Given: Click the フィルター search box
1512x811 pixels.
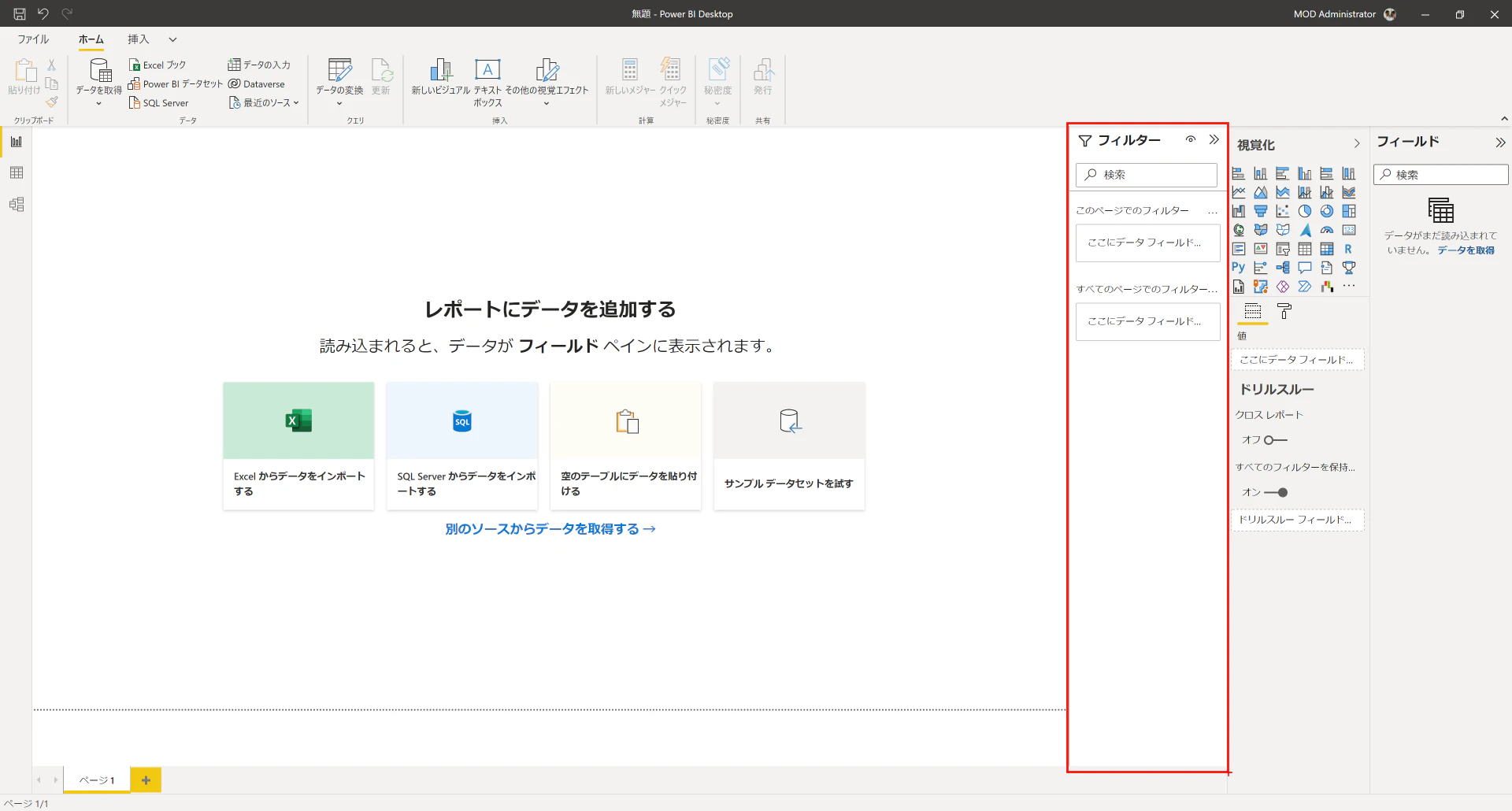Looking at the screenshot, I should (1147, 175).
